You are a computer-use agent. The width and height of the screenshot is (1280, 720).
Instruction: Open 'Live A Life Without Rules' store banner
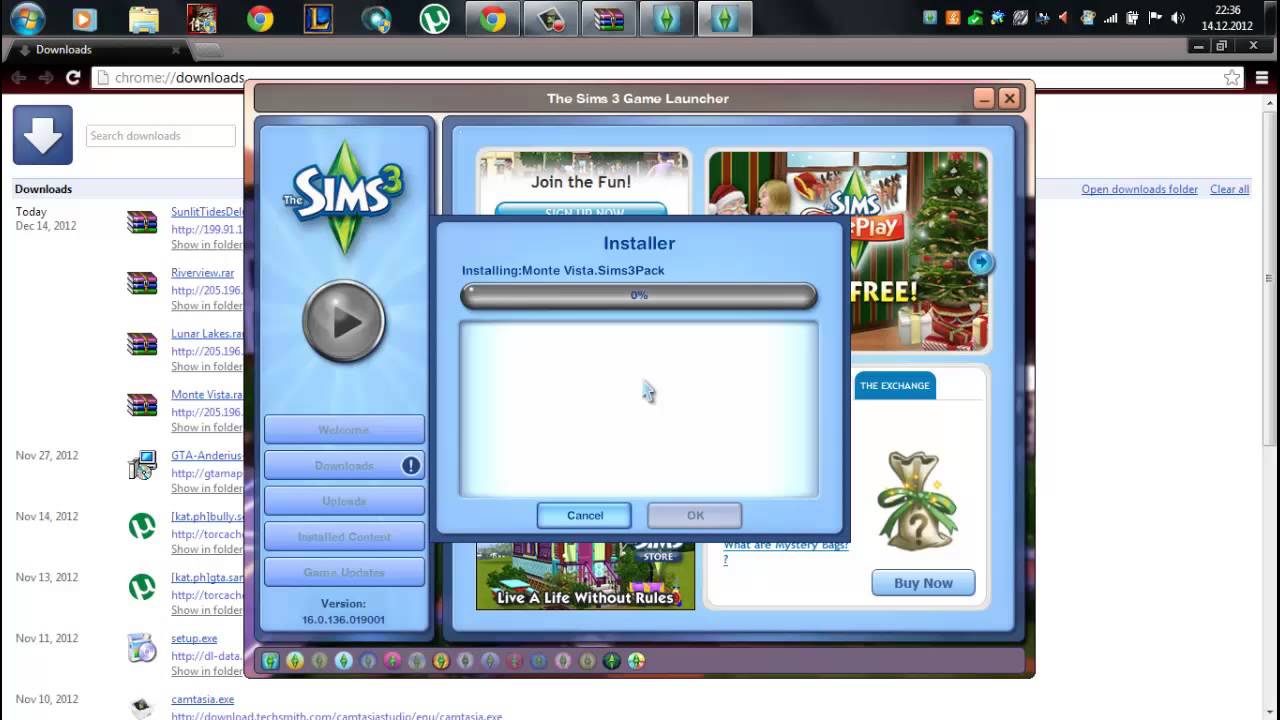(x=585, y=576)
